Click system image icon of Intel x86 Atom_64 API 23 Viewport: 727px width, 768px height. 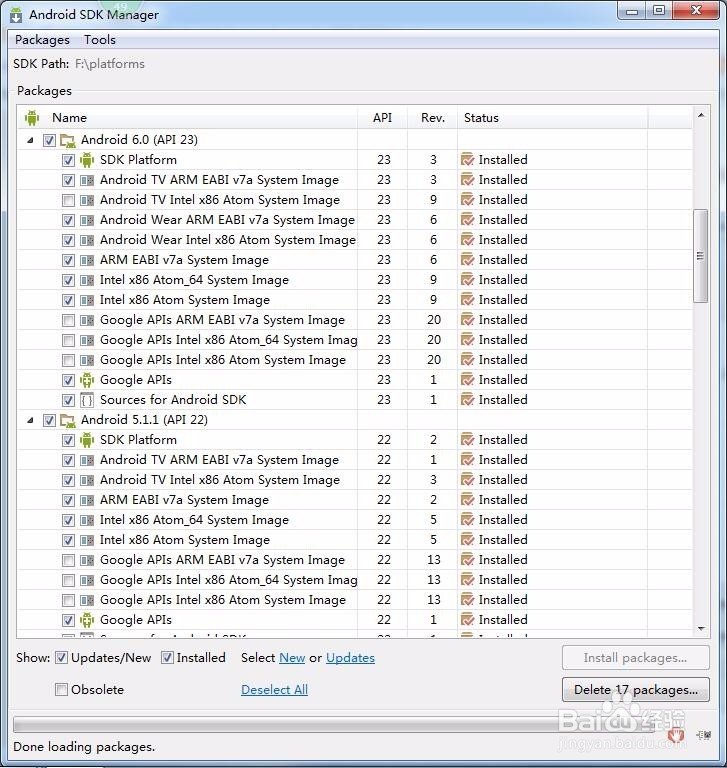87,280
